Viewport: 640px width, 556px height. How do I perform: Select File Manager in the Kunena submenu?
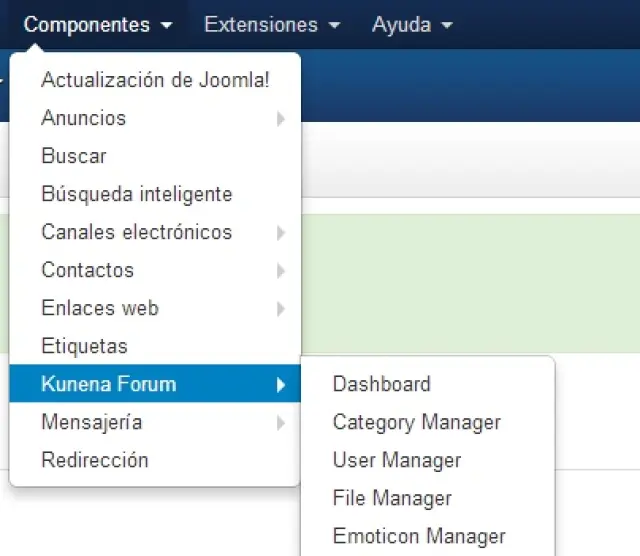point(393,498)
